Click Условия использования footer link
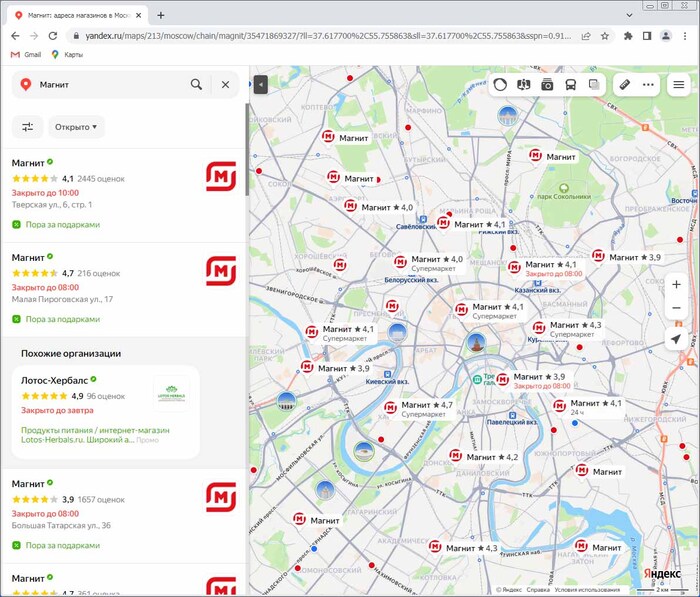The width and height of the screenshot is (700, 597). point(587,590)
